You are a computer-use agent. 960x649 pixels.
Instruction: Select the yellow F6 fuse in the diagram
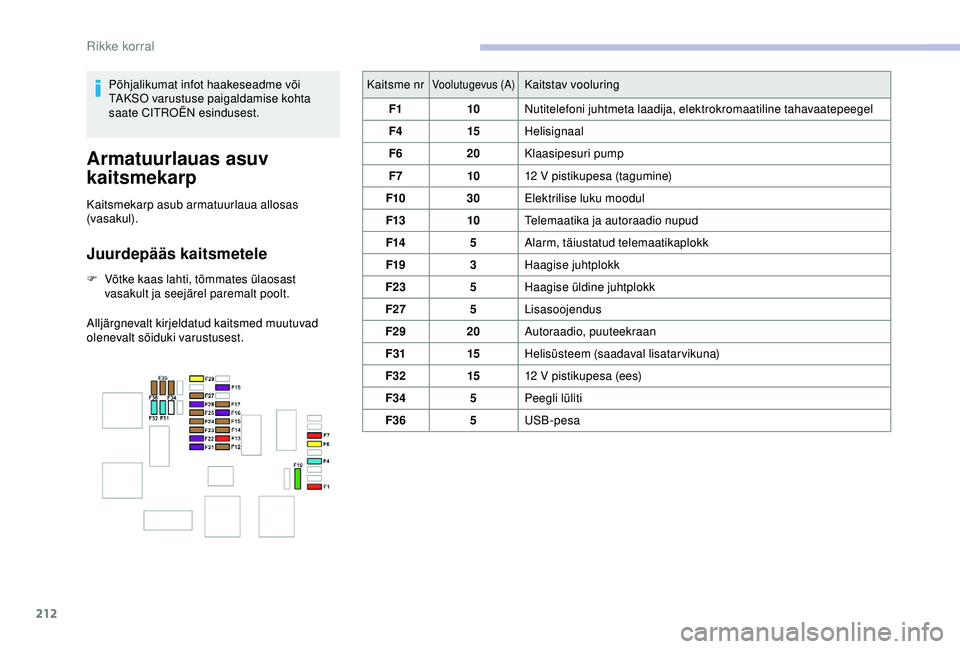point(315,444)
